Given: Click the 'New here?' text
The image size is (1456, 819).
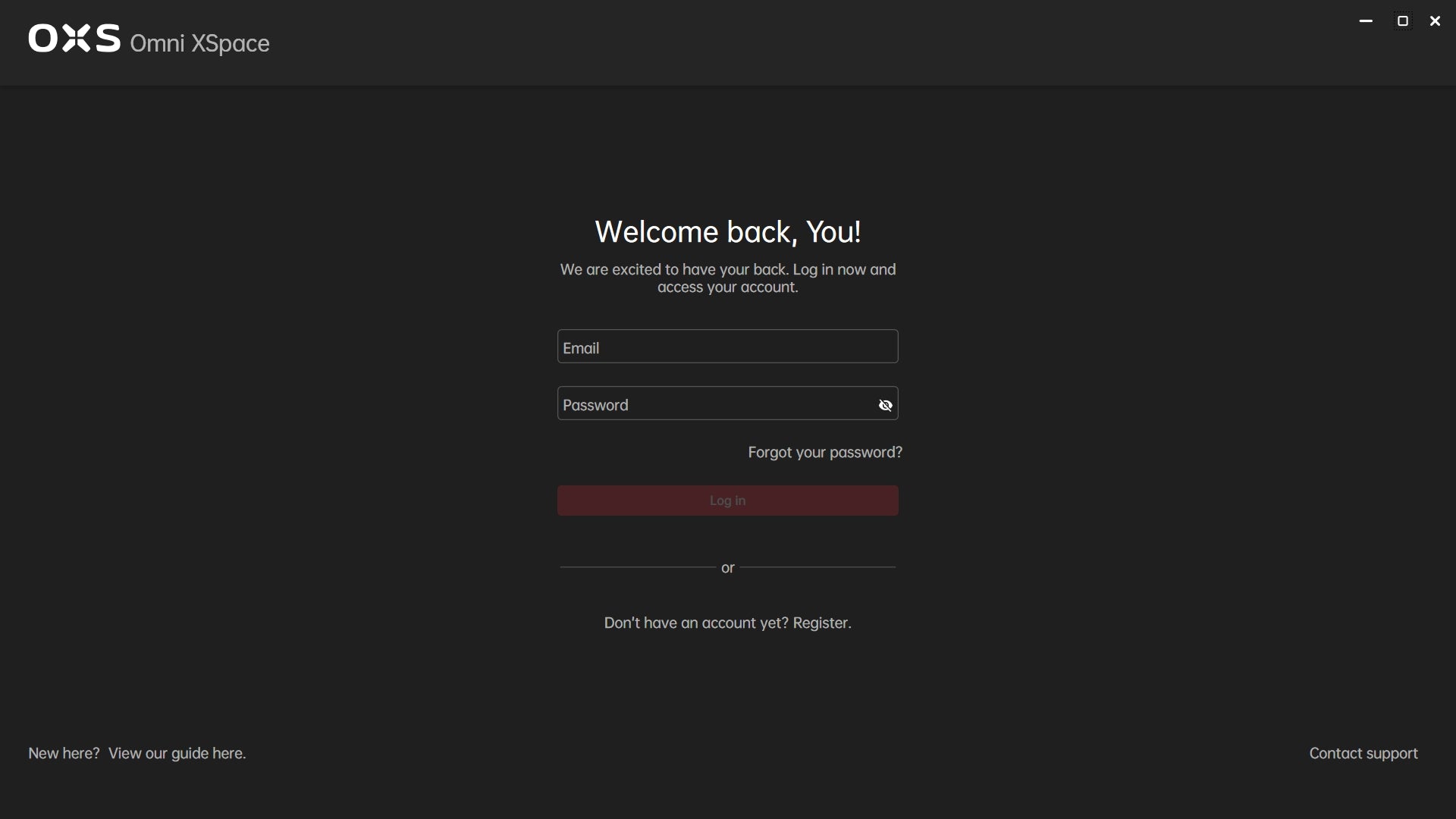Looking at the screenshot, I should click(64, 754).
